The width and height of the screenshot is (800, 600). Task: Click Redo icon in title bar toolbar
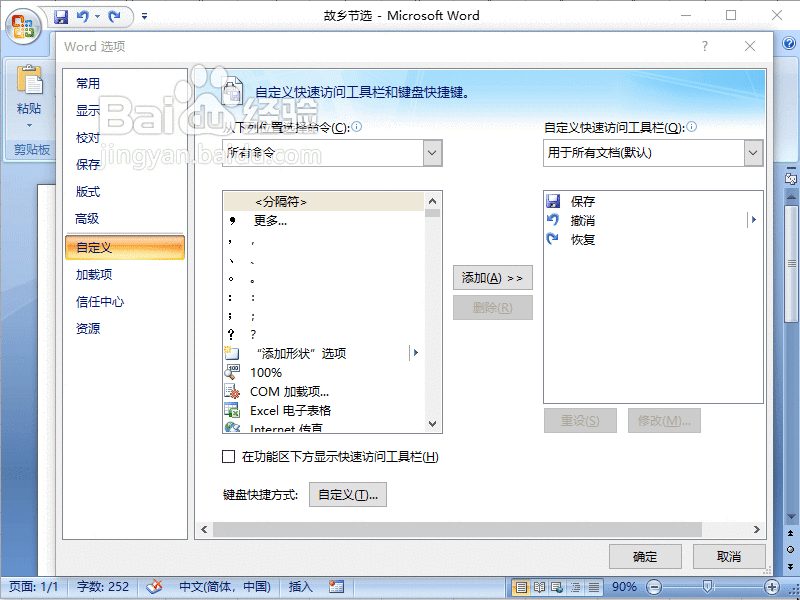click(x=115, y=17)
